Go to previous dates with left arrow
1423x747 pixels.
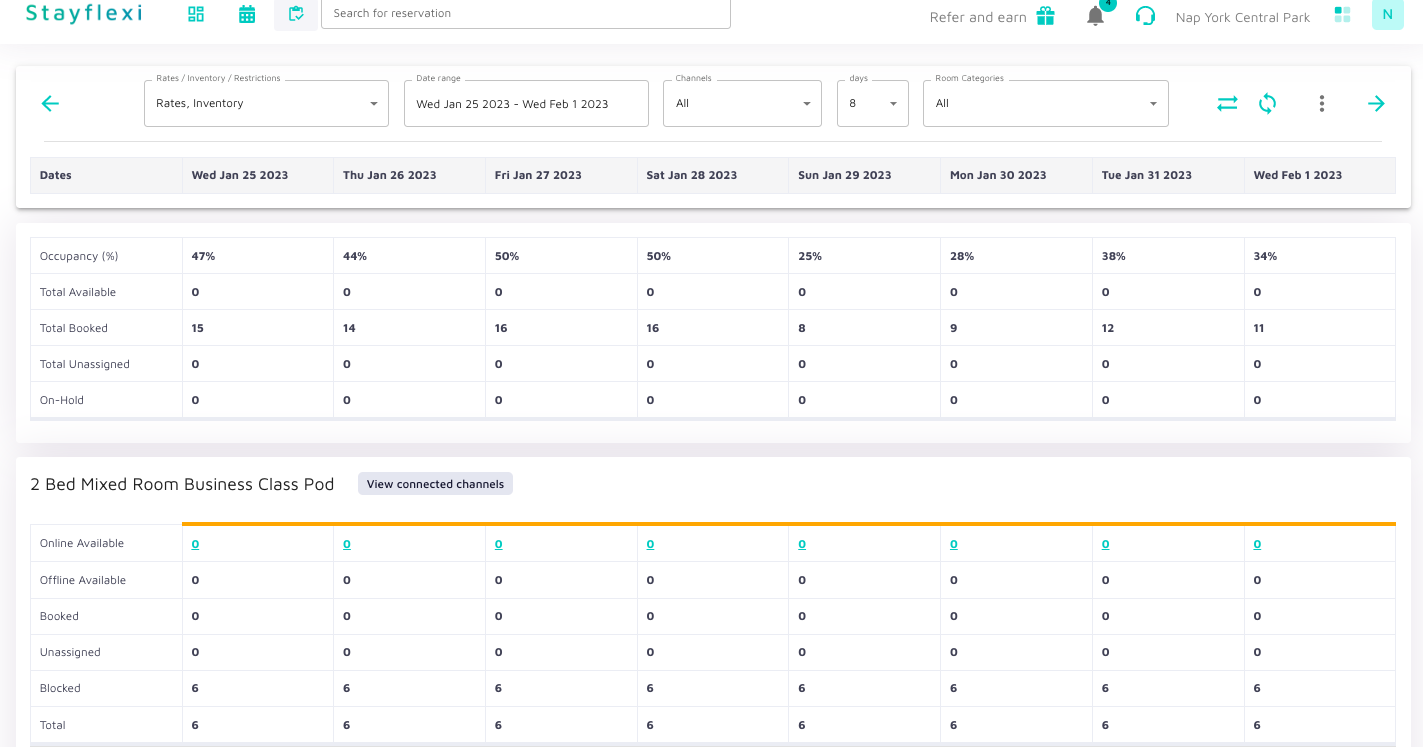pyautogui.click(x=50, y=103)
